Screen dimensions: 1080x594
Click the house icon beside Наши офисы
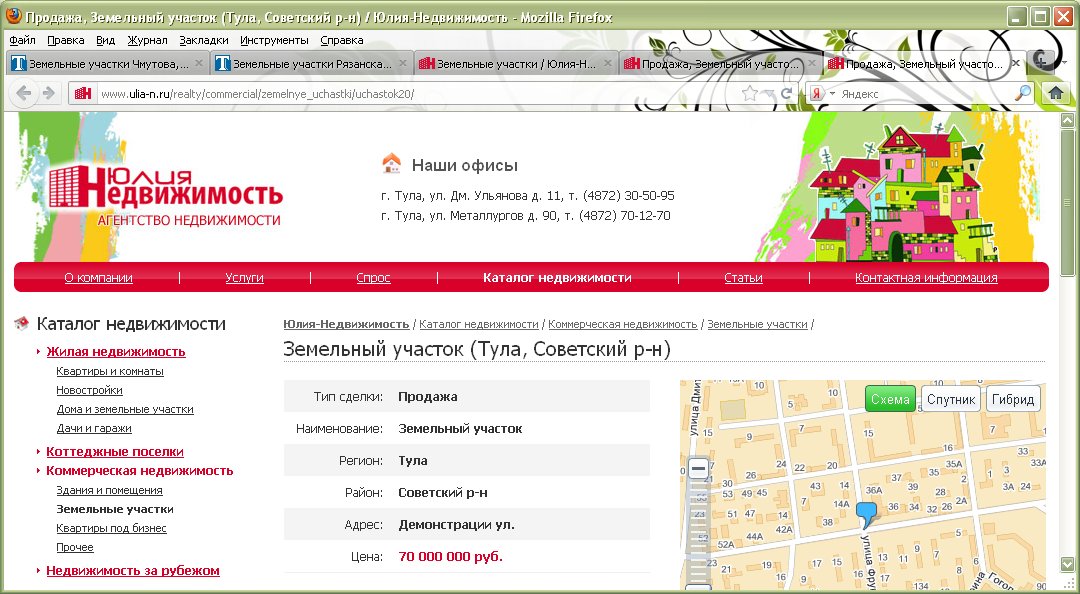pyautogui.click(x=391, y=164)
